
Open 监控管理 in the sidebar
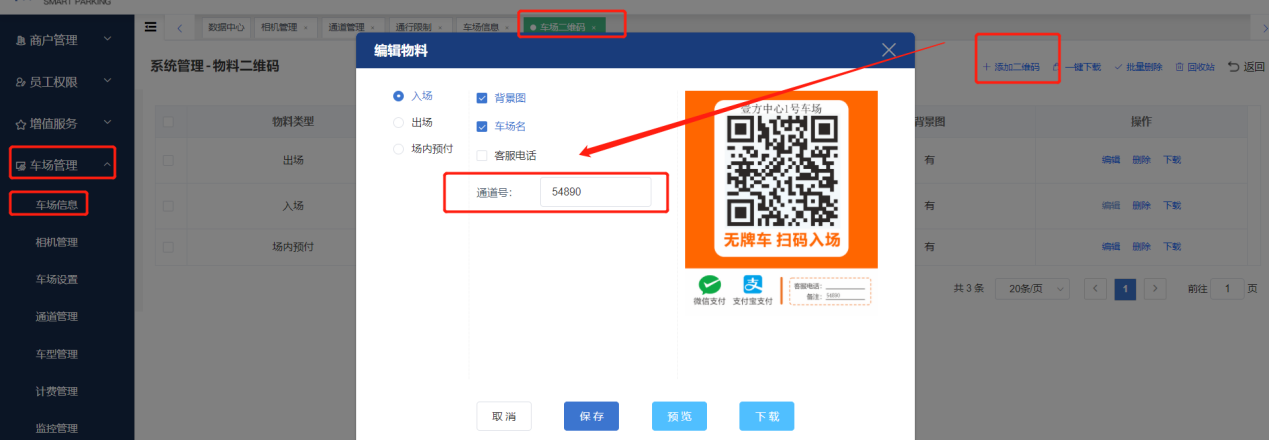point(57,429)
